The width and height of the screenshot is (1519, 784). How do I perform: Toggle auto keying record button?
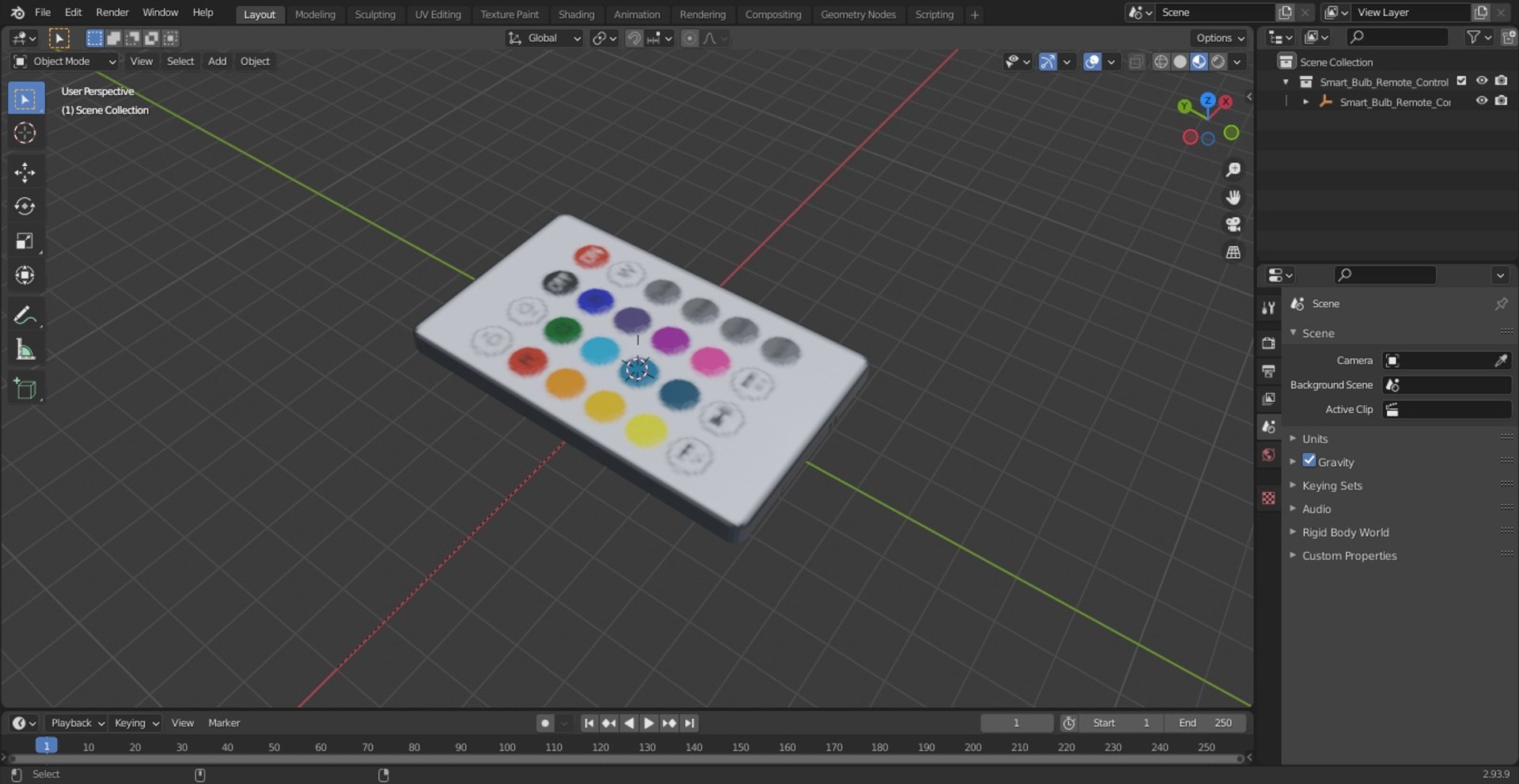(x=545, y=723)
